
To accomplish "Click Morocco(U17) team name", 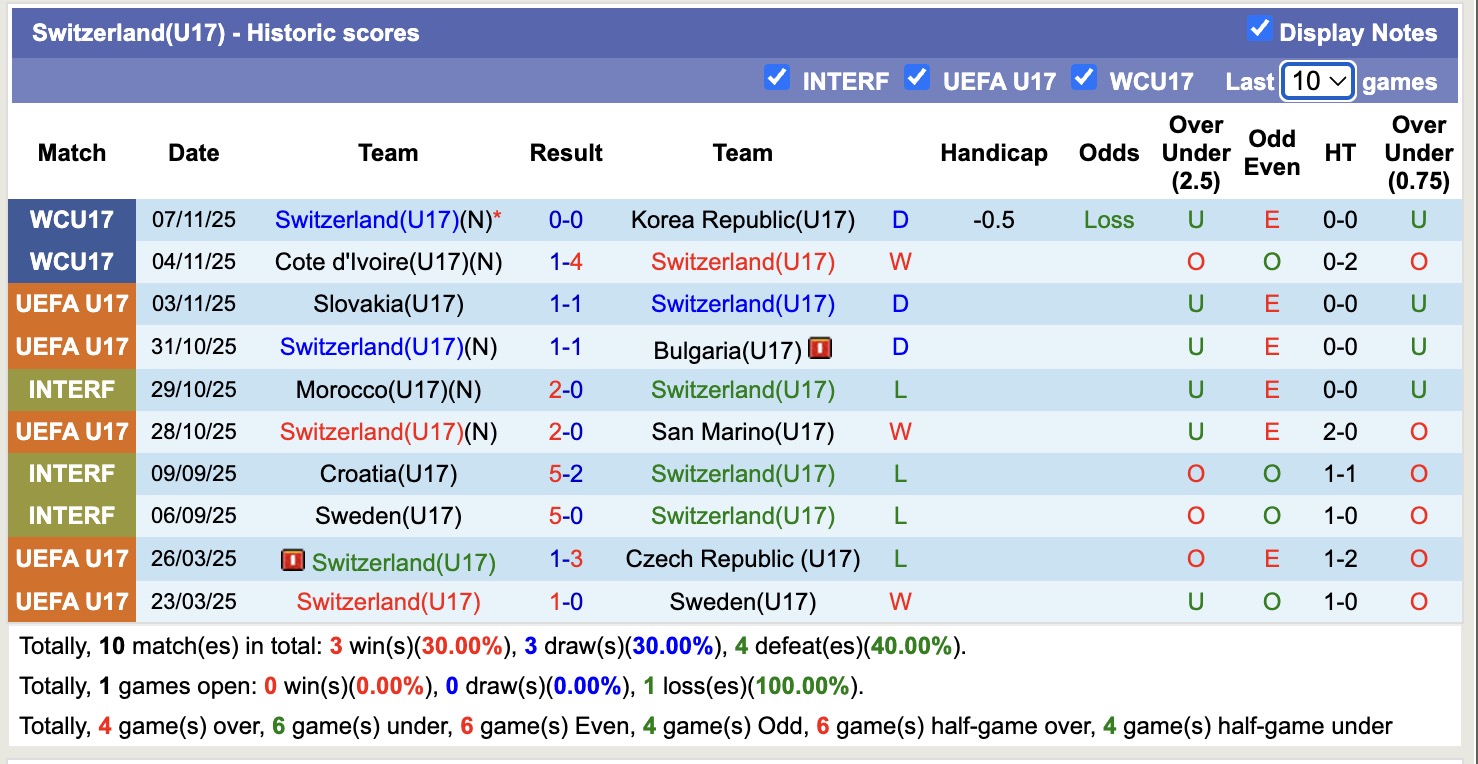I will 388,389.
